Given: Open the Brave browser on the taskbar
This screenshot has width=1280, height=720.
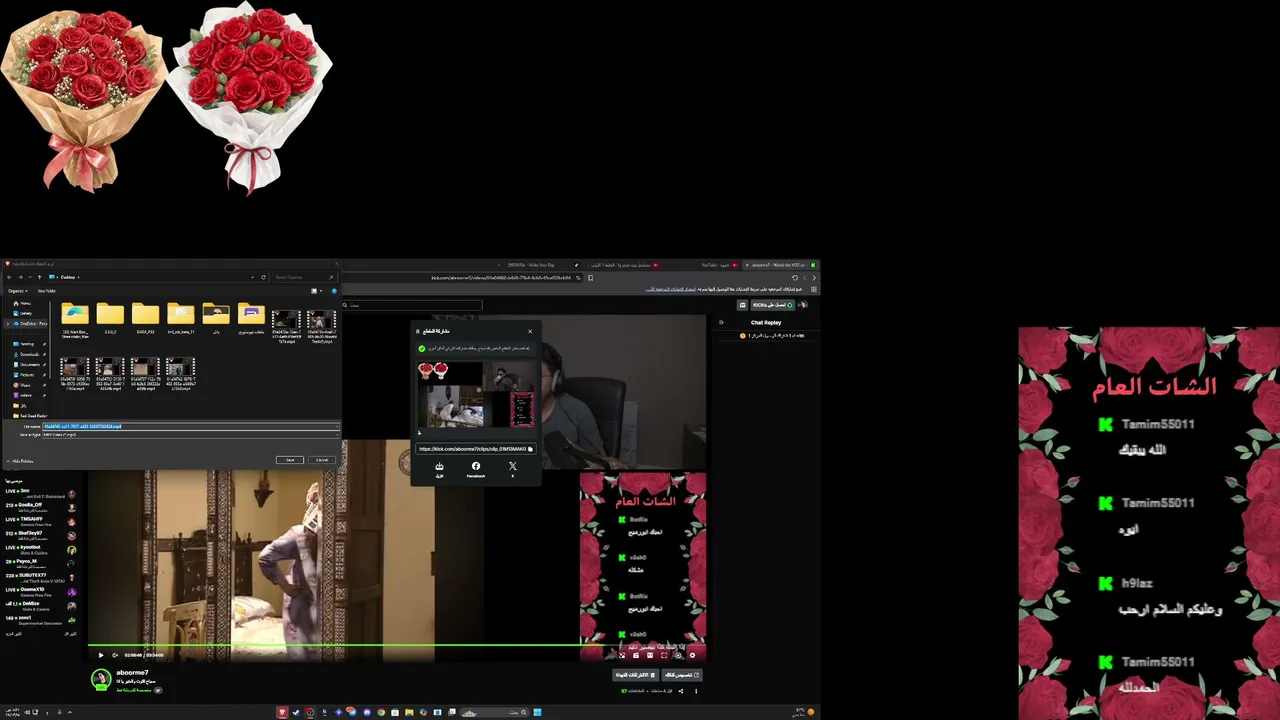Looking at the screenshot, I should 282,712.
